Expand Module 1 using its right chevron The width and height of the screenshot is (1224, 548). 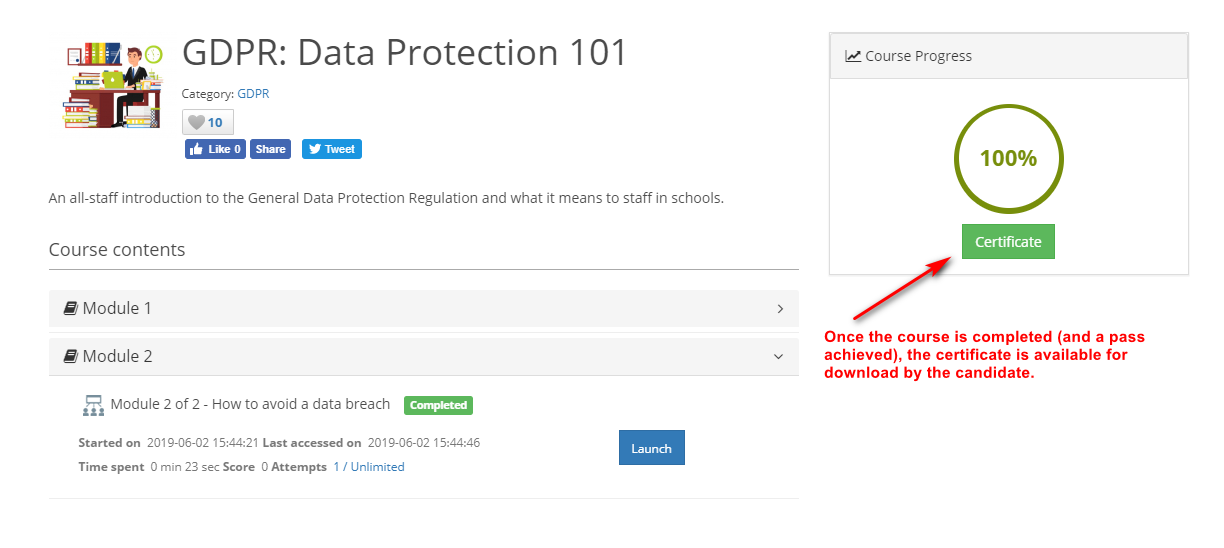780,309
